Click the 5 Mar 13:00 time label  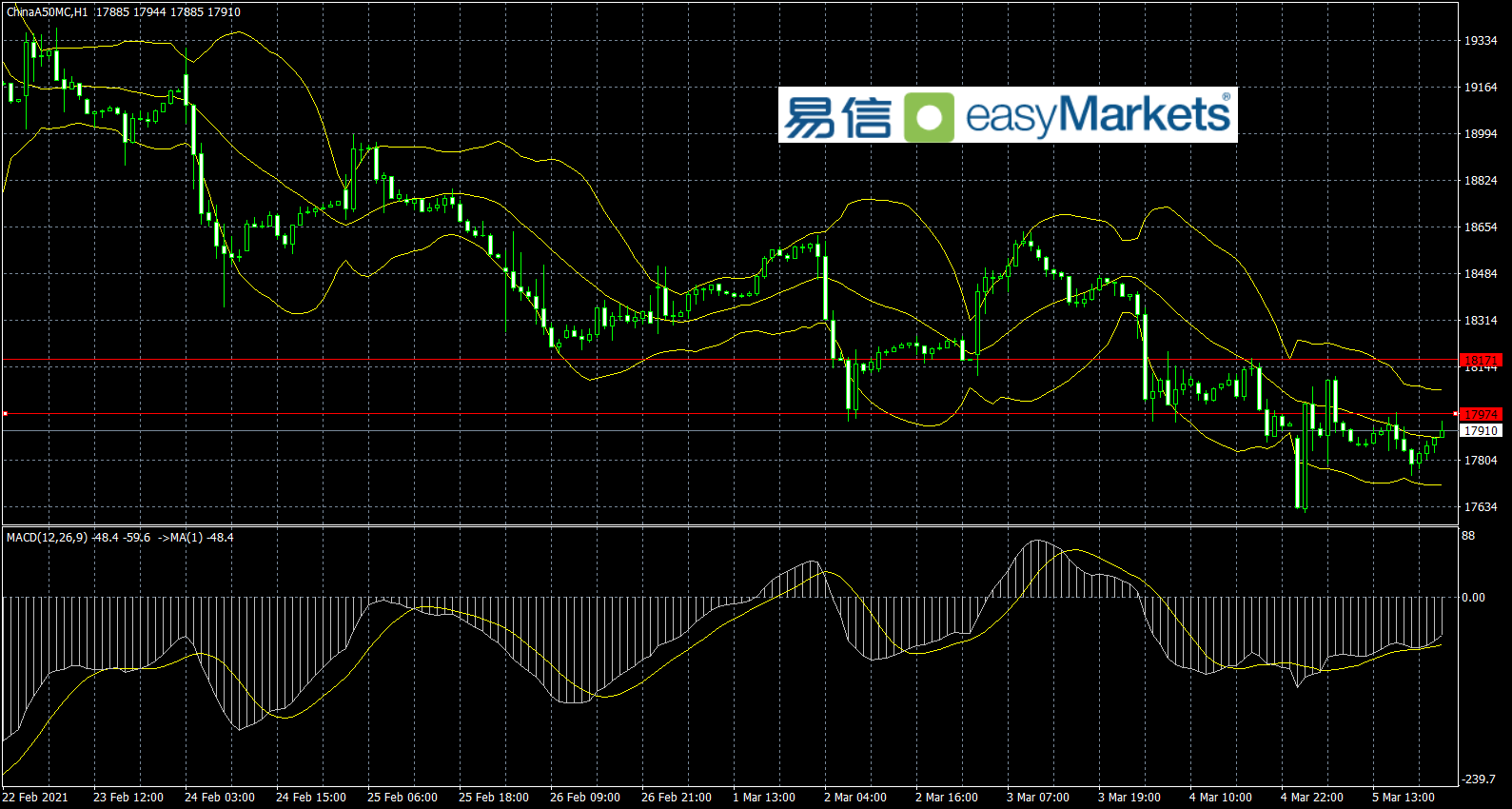coord(1404,798)
